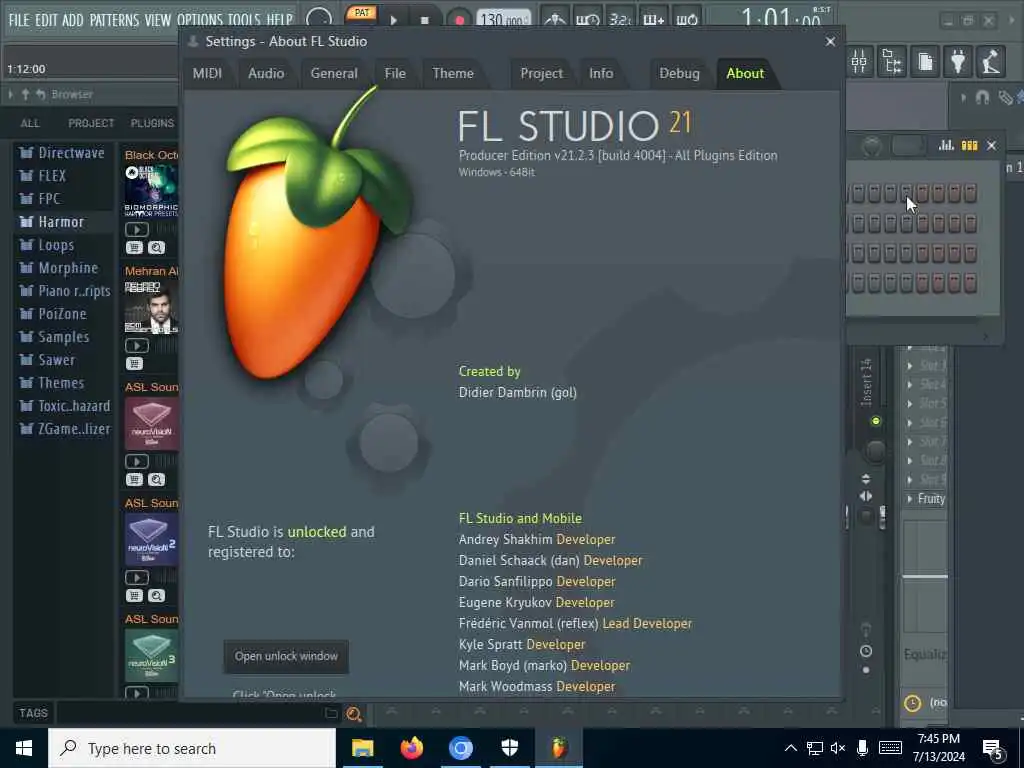Click the neuroVision 3 pack thumbnail
The height and width of the screenshot is (768, 1024).
[152, 656]
